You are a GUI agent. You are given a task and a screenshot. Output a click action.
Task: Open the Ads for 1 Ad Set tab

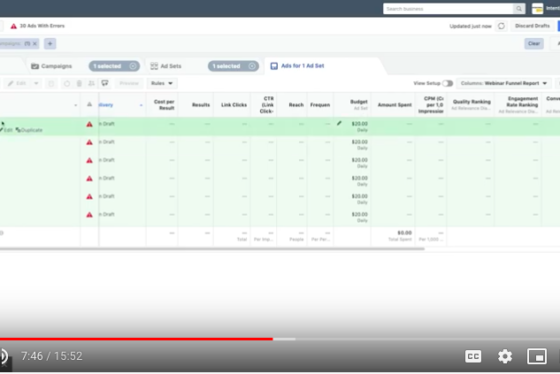[x=298, y=66]
